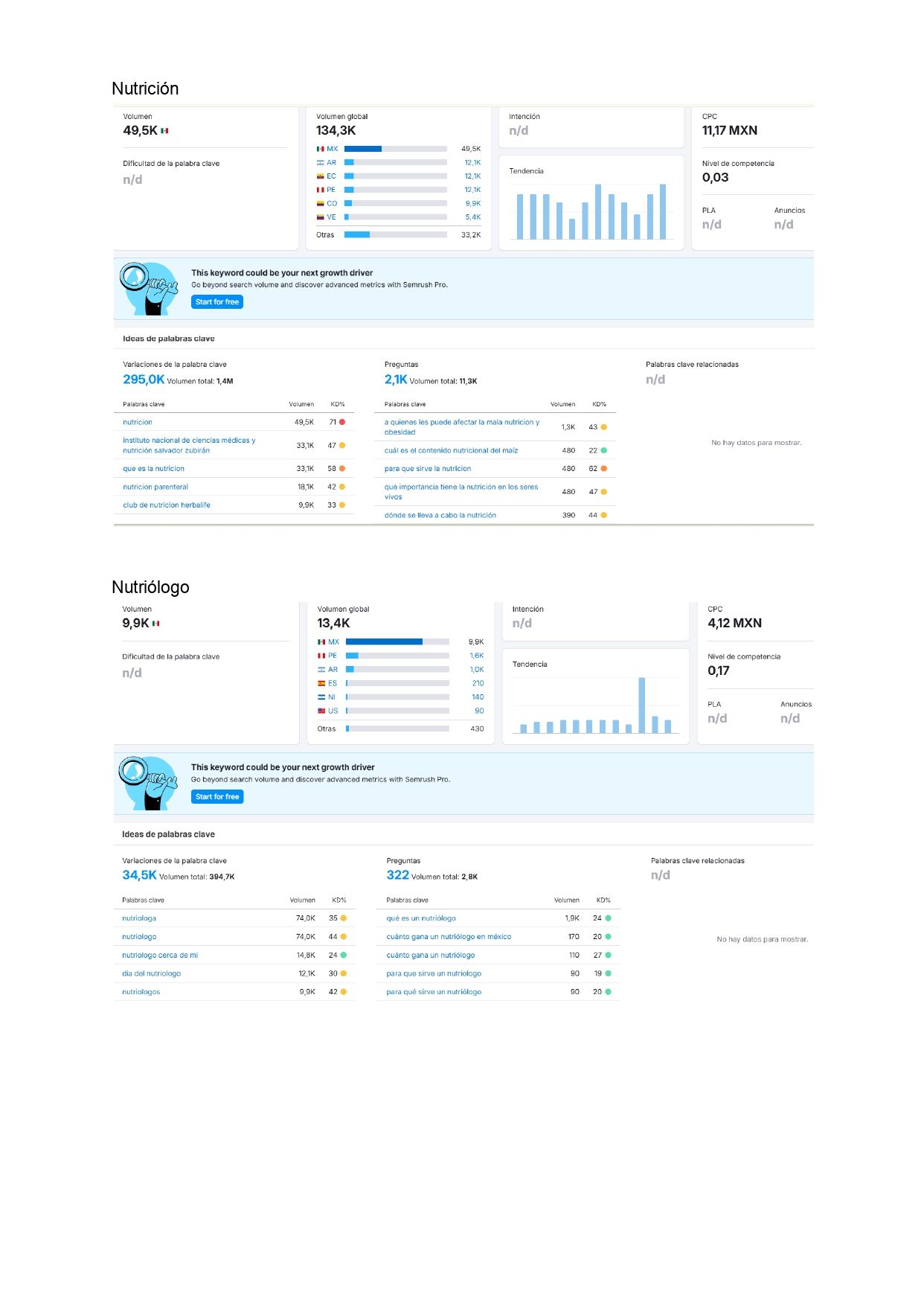The width and height of the screenshot is (924, 1306).
Task: Click the Otras bar showing 430
Action: click(x=397, y=729)
